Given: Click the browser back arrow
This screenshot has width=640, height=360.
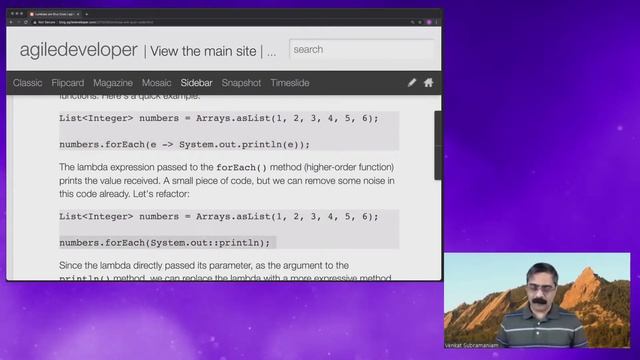Looking at the screenshot, I should (x=11, y=22).
